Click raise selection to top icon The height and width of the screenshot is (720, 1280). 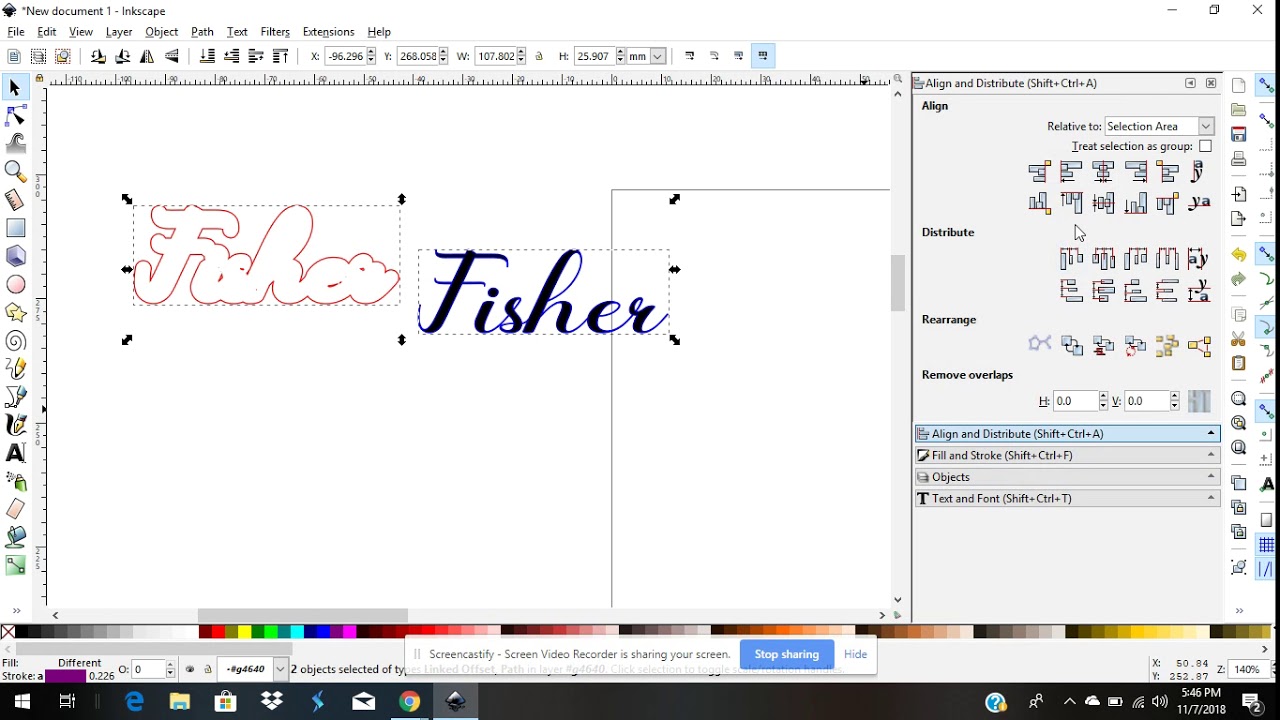[281, 57]
